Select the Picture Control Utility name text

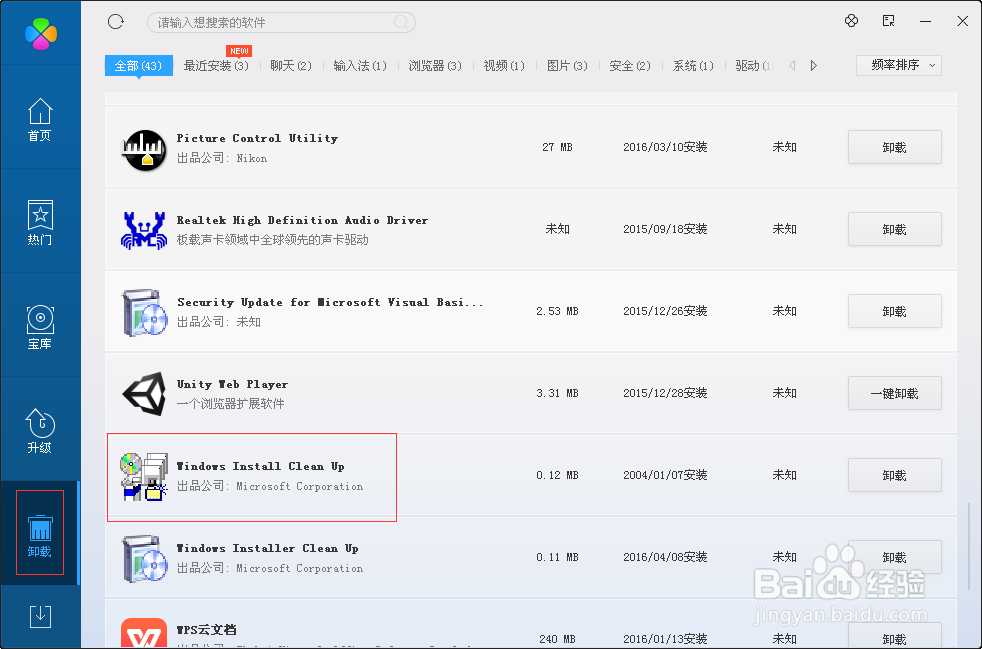pyautogui.click(x=257, y=138)
